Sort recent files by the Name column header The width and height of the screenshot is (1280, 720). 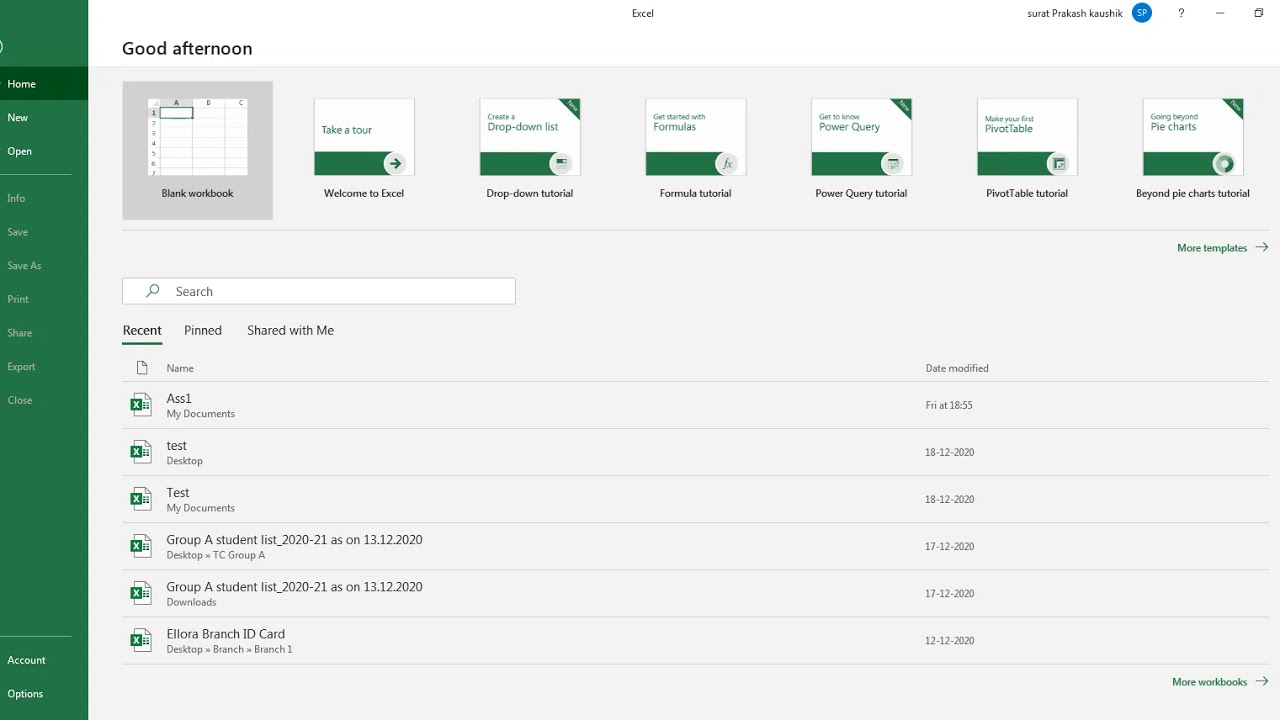pos(180,368)
